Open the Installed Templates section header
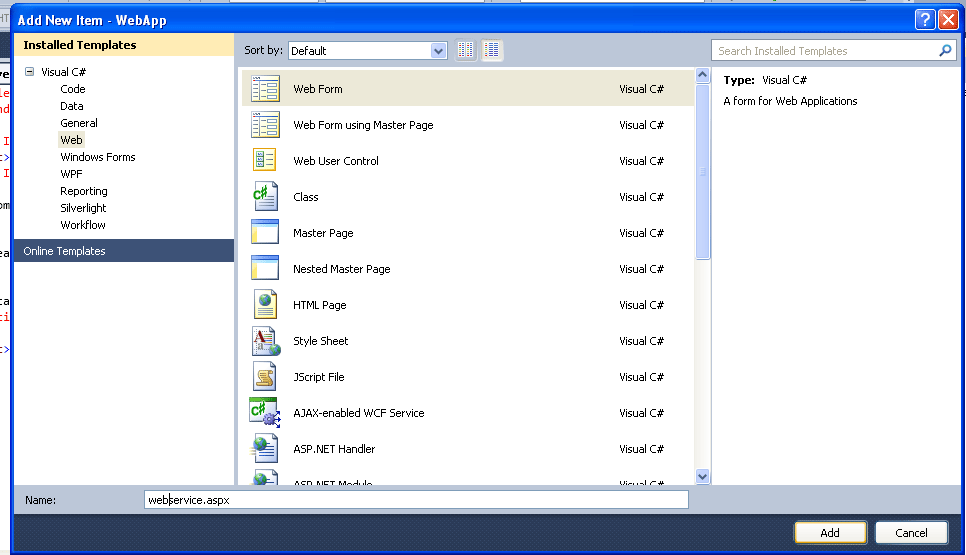The height and width of the screenshot is (555, 966). [x=124, y=44]
